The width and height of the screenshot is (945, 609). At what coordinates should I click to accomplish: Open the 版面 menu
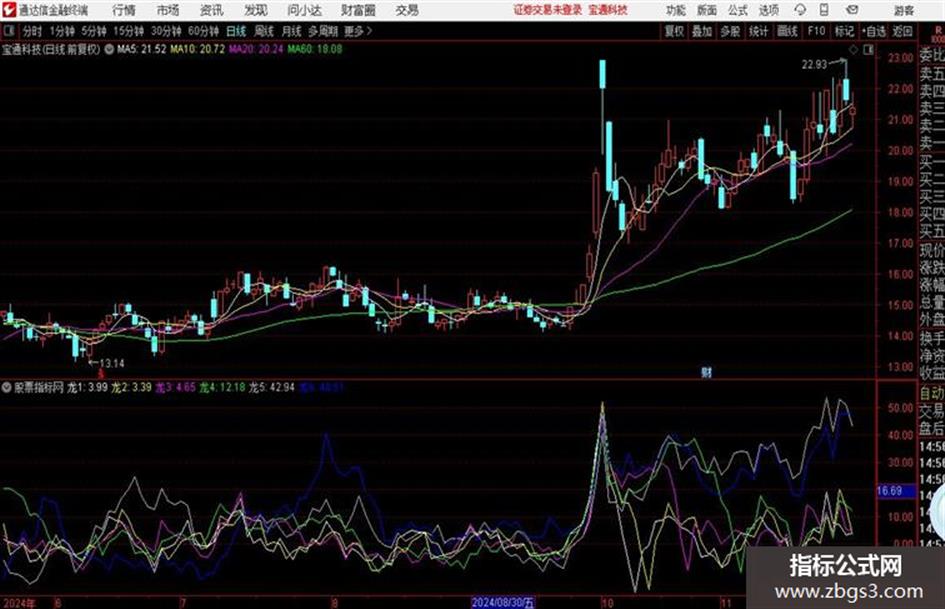pyautogui.click(x=706, y=10)
